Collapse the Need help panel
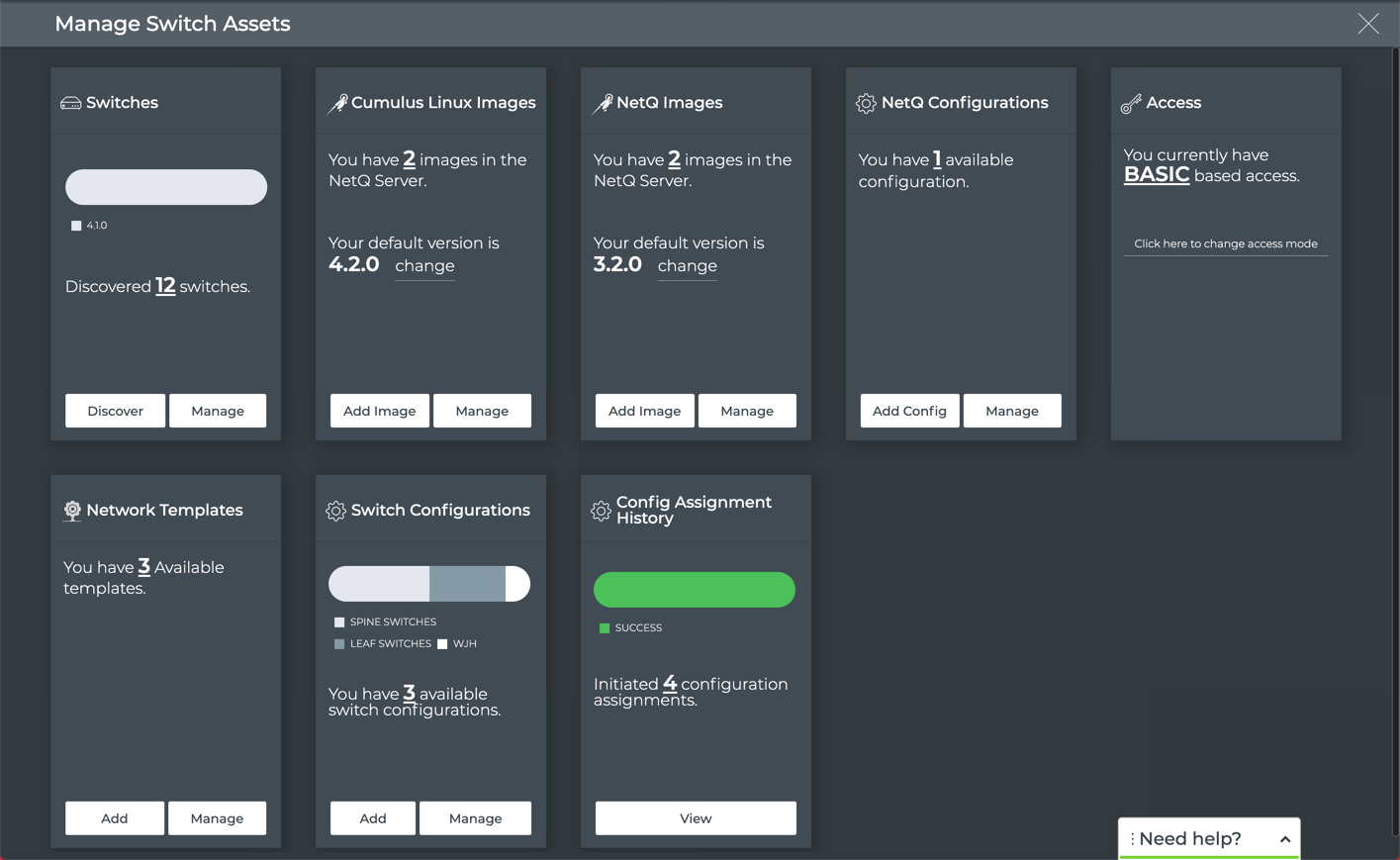Screen dimensions: 1400x860 pyautogui.click(x=1283, y=838)
